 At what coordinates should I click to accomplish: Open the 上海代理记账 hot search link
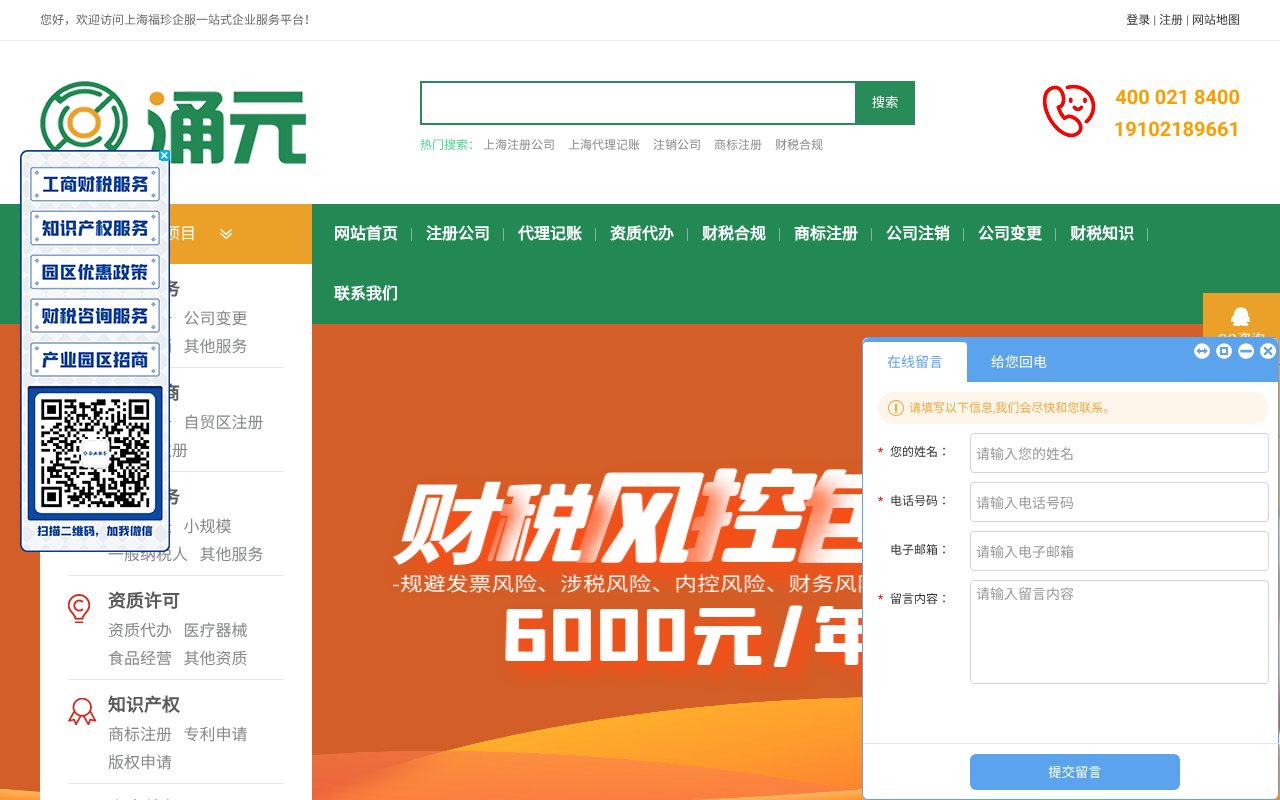click(x=605, y=144)
